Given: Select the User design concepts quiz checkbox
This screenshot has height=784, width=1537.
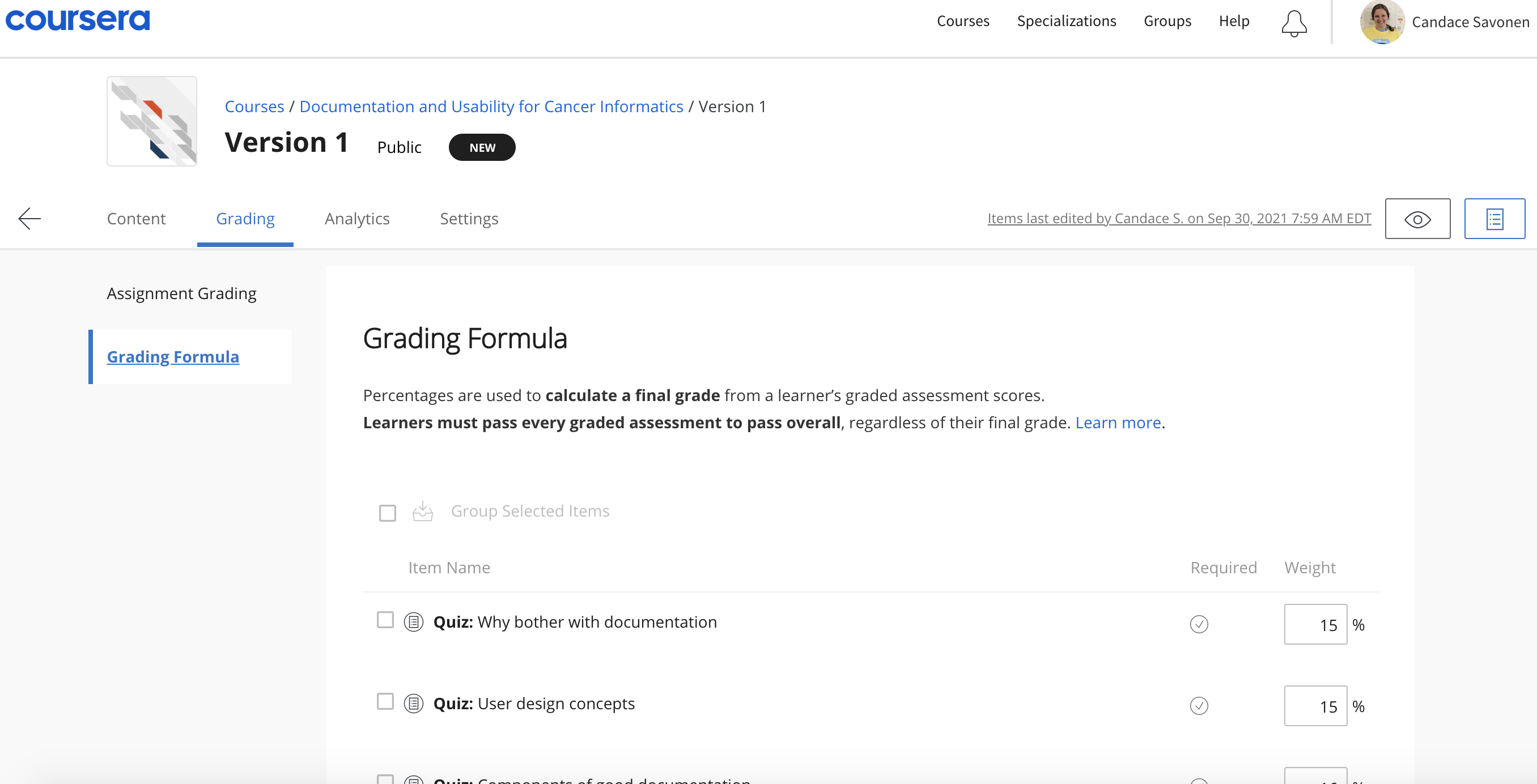Looking at the screenshot, I should coord(385,702).
